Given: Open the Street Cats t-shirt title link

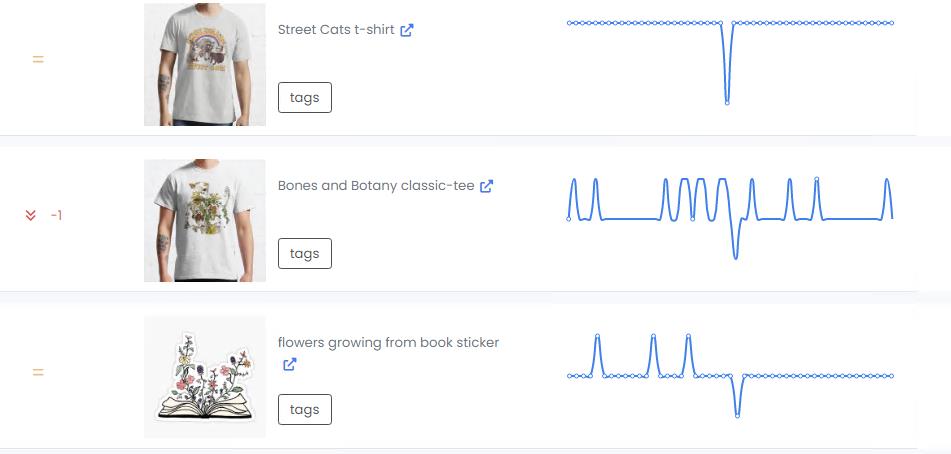Looking at the screenshot, I should tap(335, 30).
